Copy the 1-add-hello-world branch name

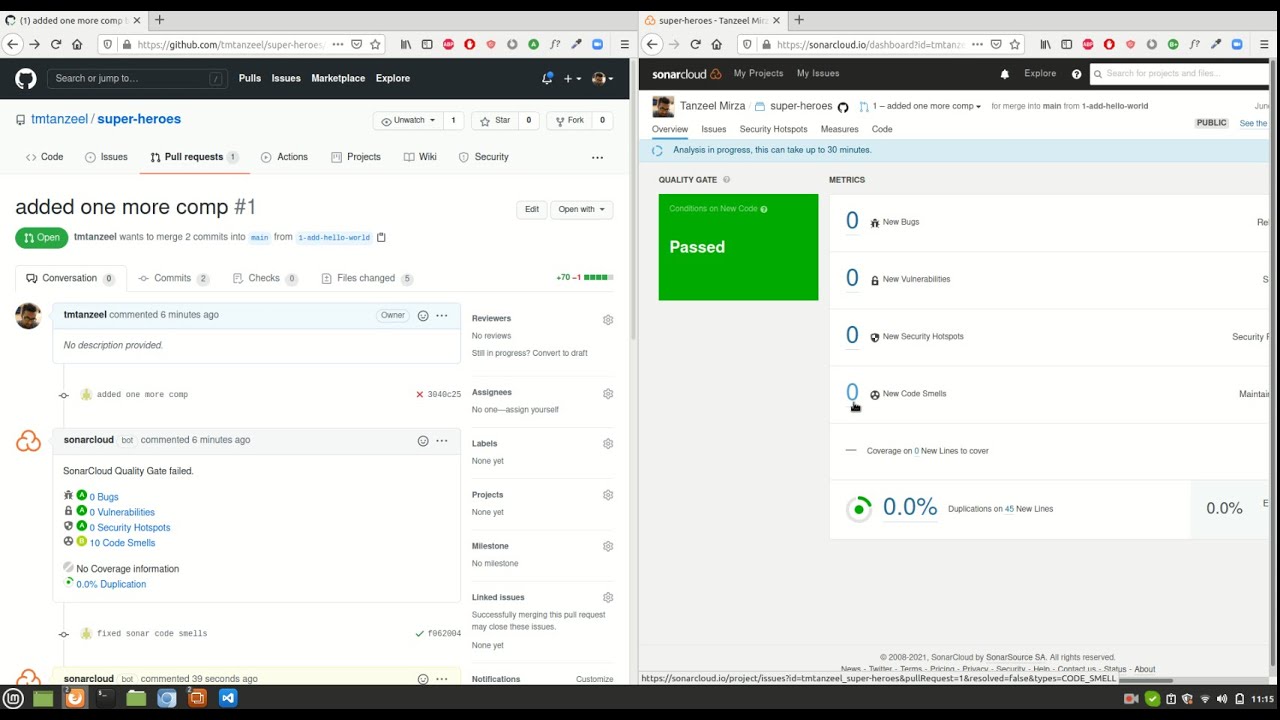click(381, 237)
